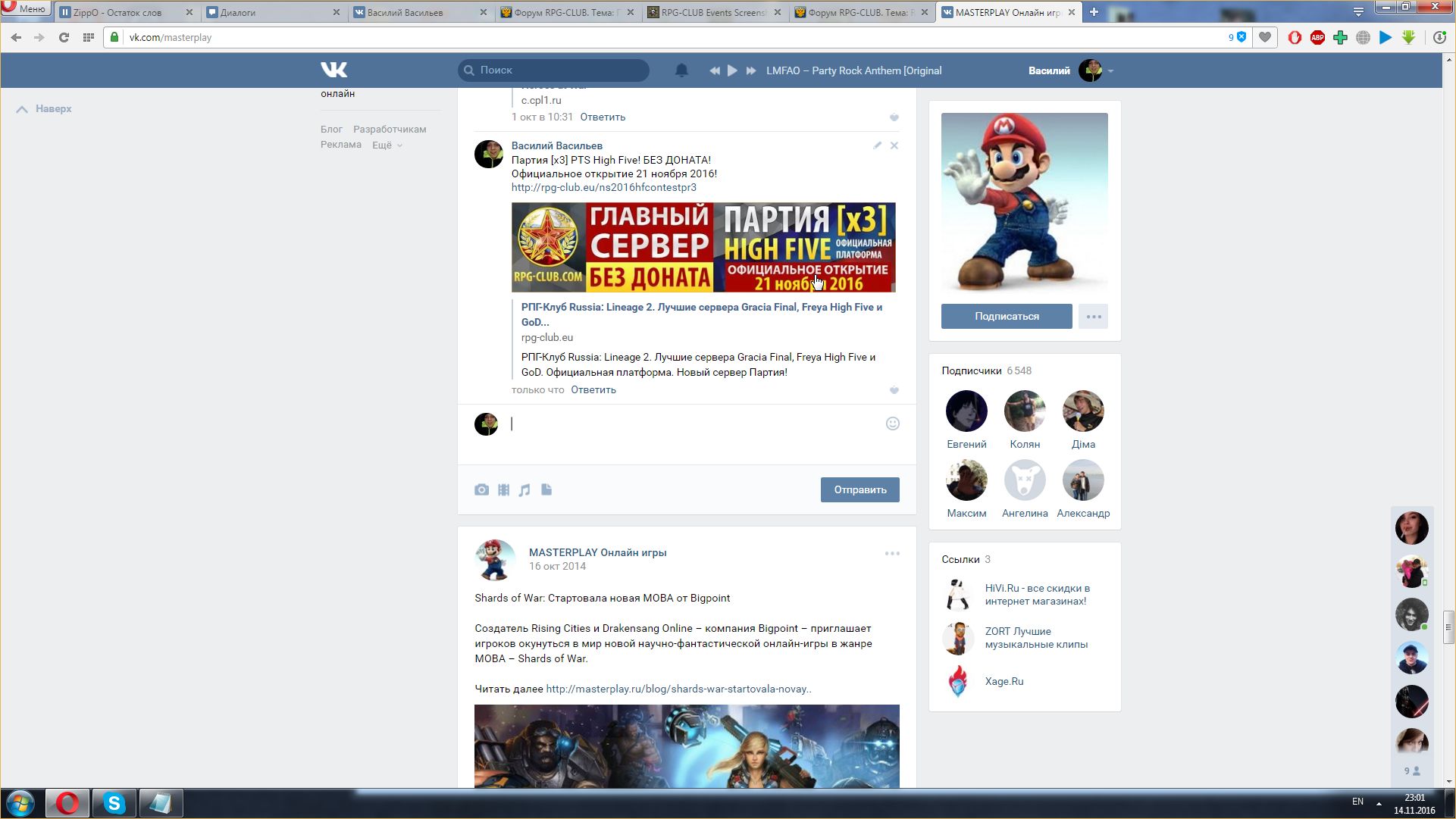Open three-dots menu of the MASTERPLAY post
1456x819 pixels.
point(892,554)
